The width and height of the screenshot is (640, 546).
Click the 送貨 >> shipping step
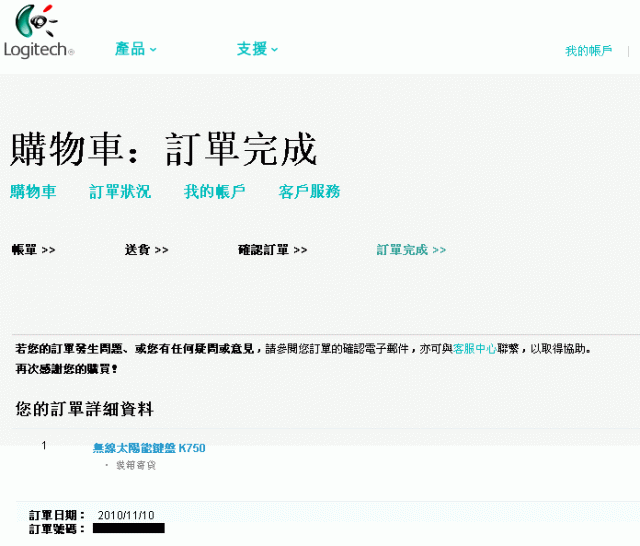click(147, 249)
